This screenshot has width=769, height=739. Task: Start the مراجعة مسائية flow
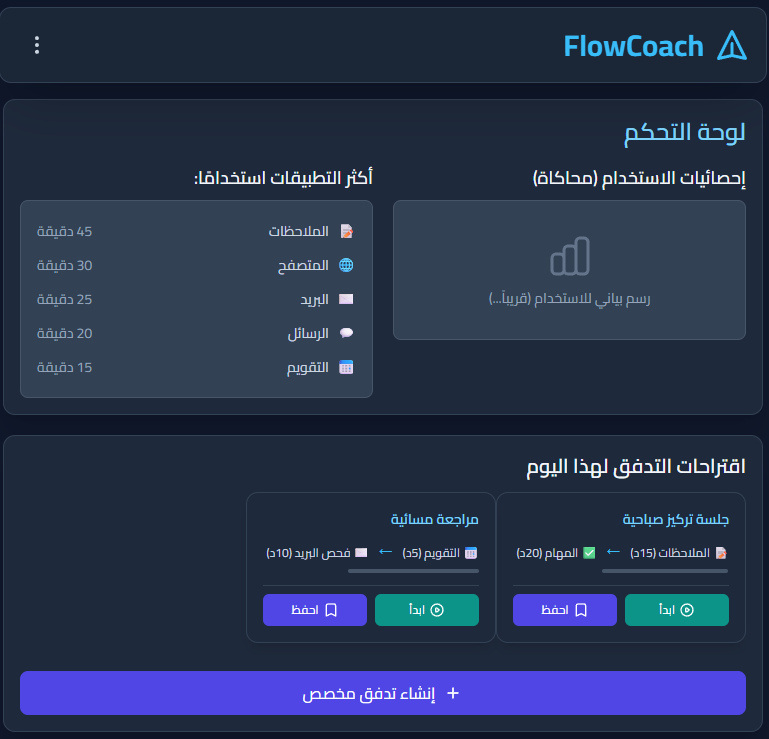tap(427, 610)
